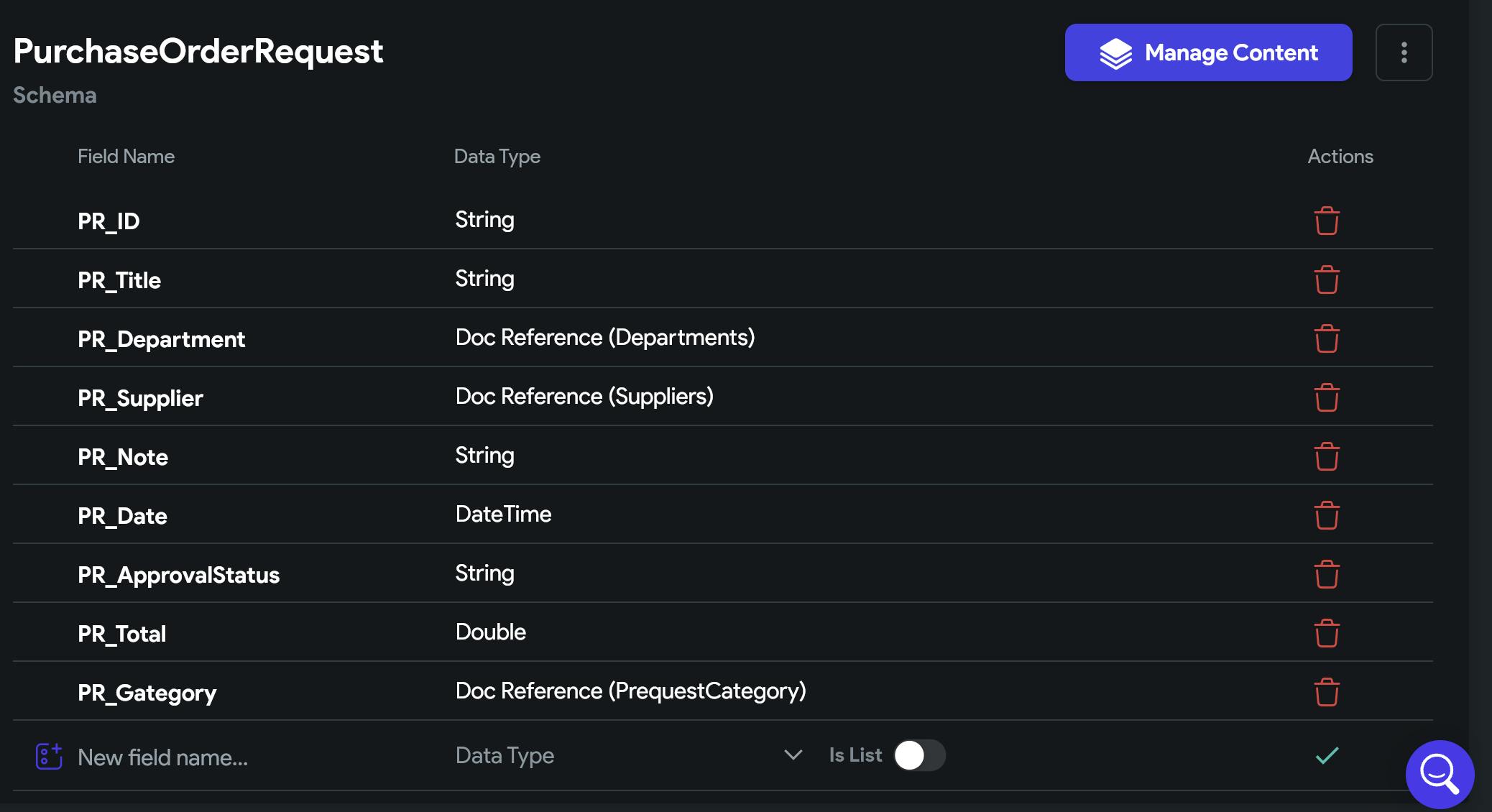Delete the PR_Title field
Viewport: 1492px width, 812px height.
tap(1327, 280)
